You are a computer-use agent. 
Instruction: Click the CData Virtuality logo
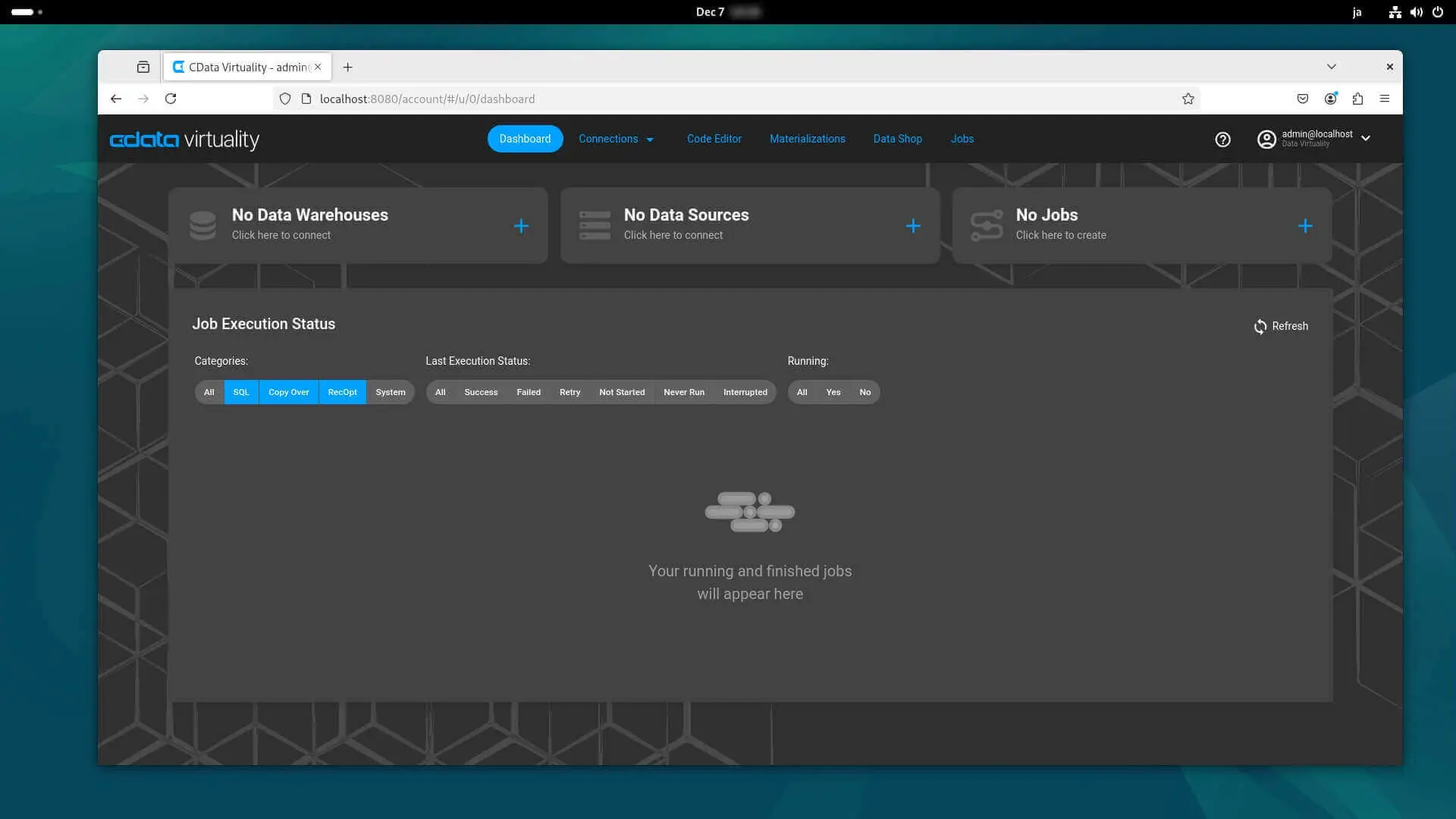(x=184, y=140)
